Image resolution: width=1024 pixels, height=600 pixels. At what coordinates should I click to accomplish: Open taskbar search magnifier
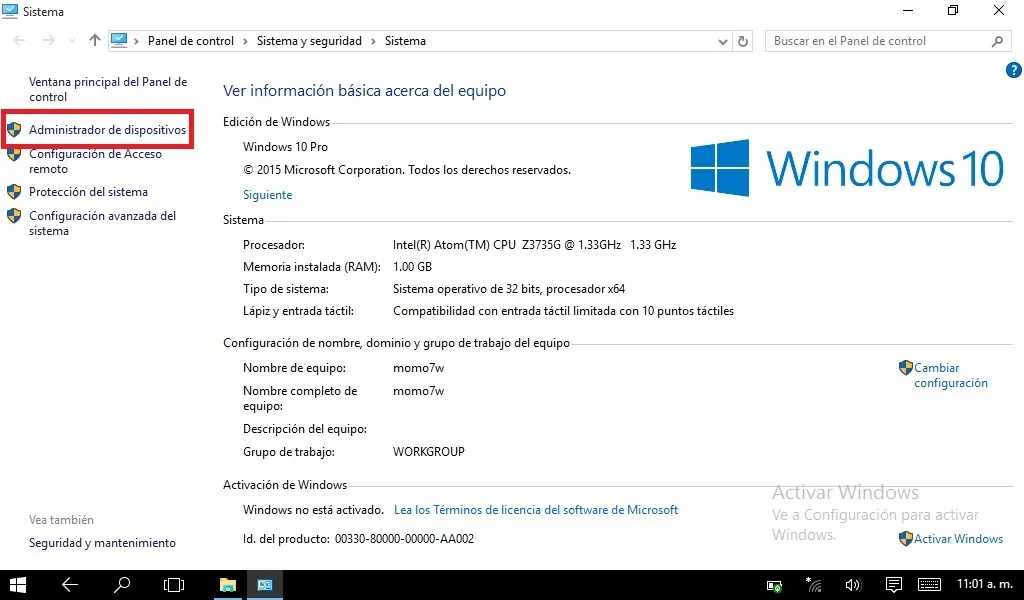pos(122,585)
